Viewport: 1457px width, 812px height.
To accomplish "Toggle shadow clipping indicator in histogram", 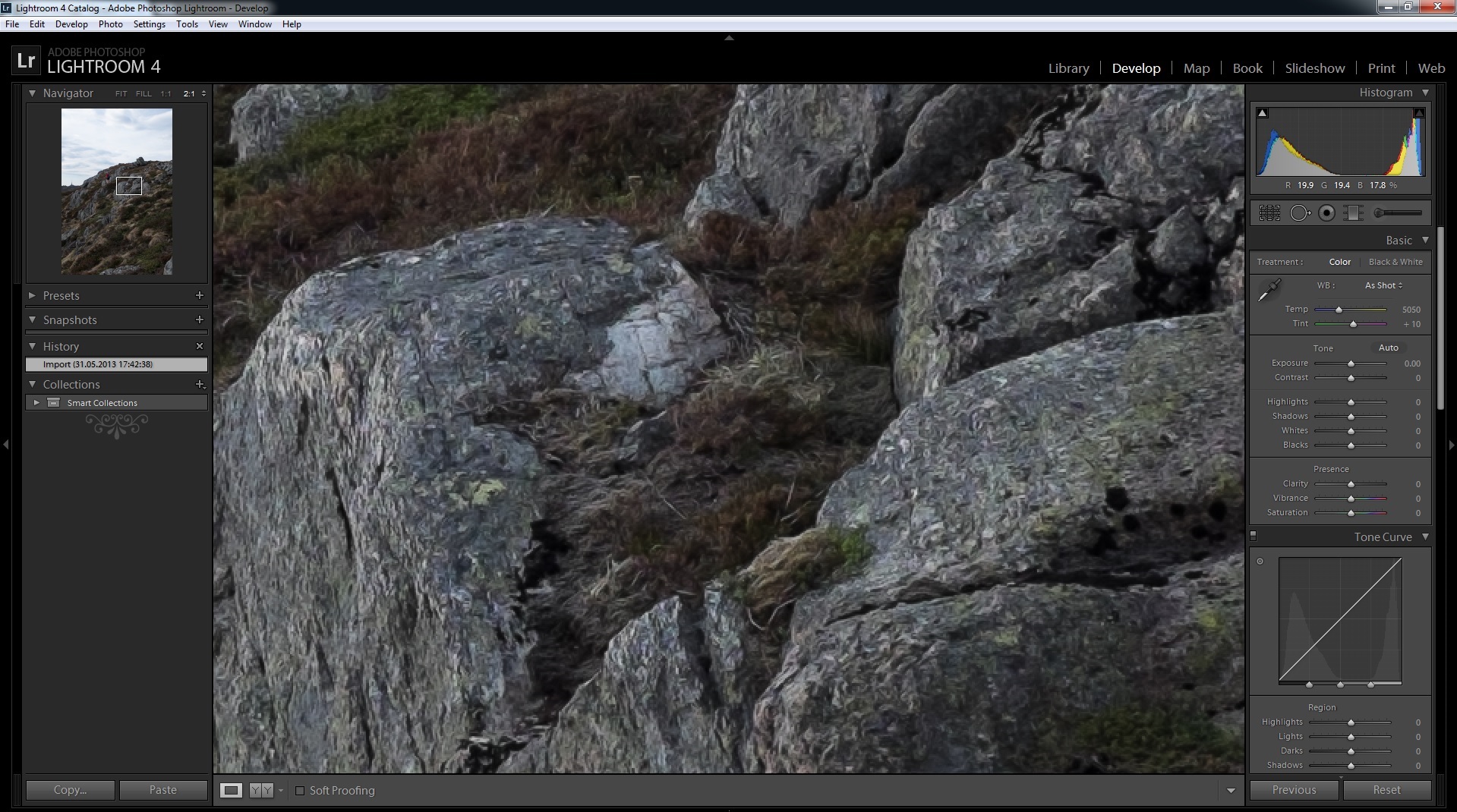I will tap(1262, 113).
